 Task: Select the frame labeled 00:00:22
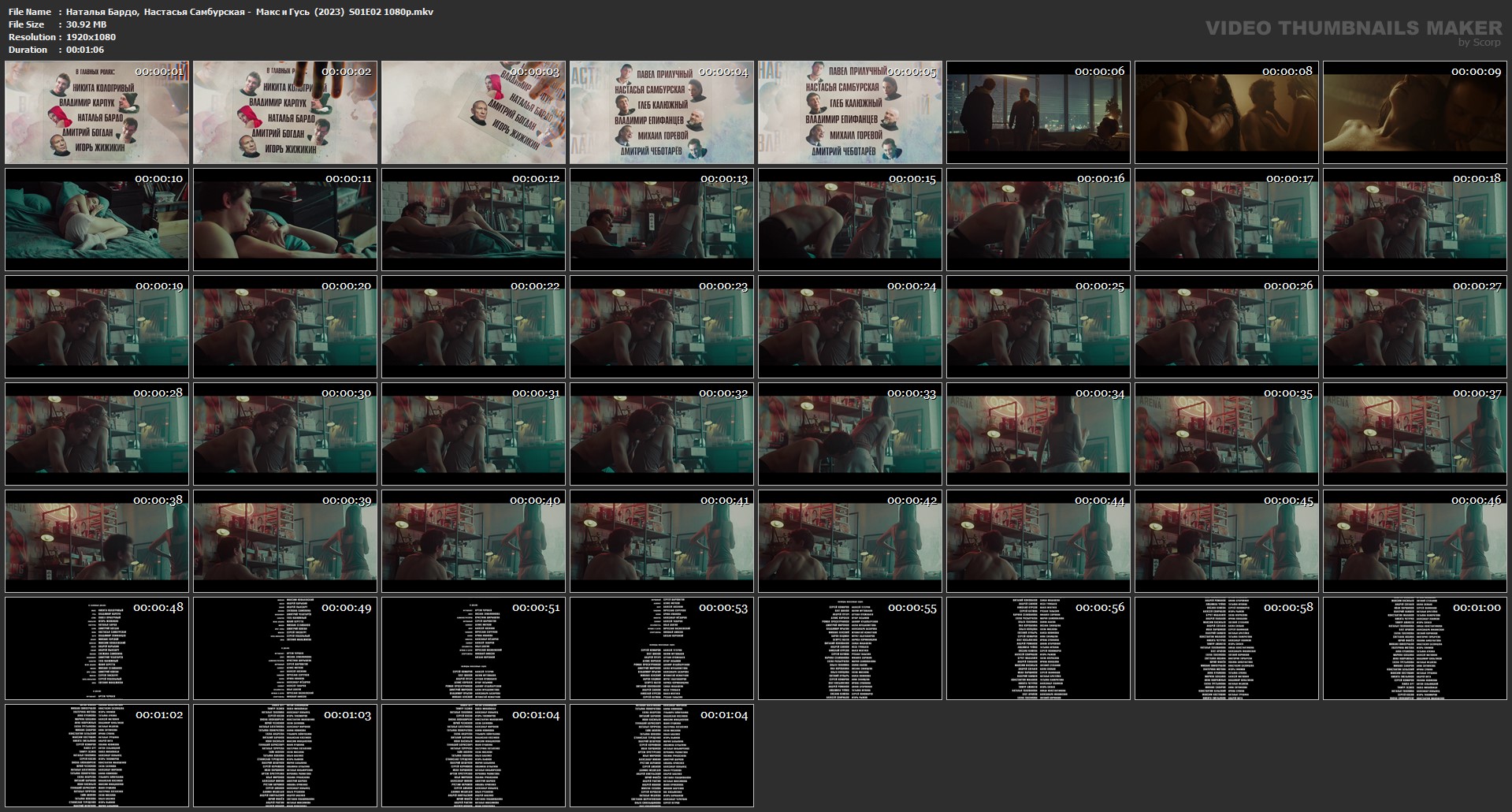click(474, 327)
